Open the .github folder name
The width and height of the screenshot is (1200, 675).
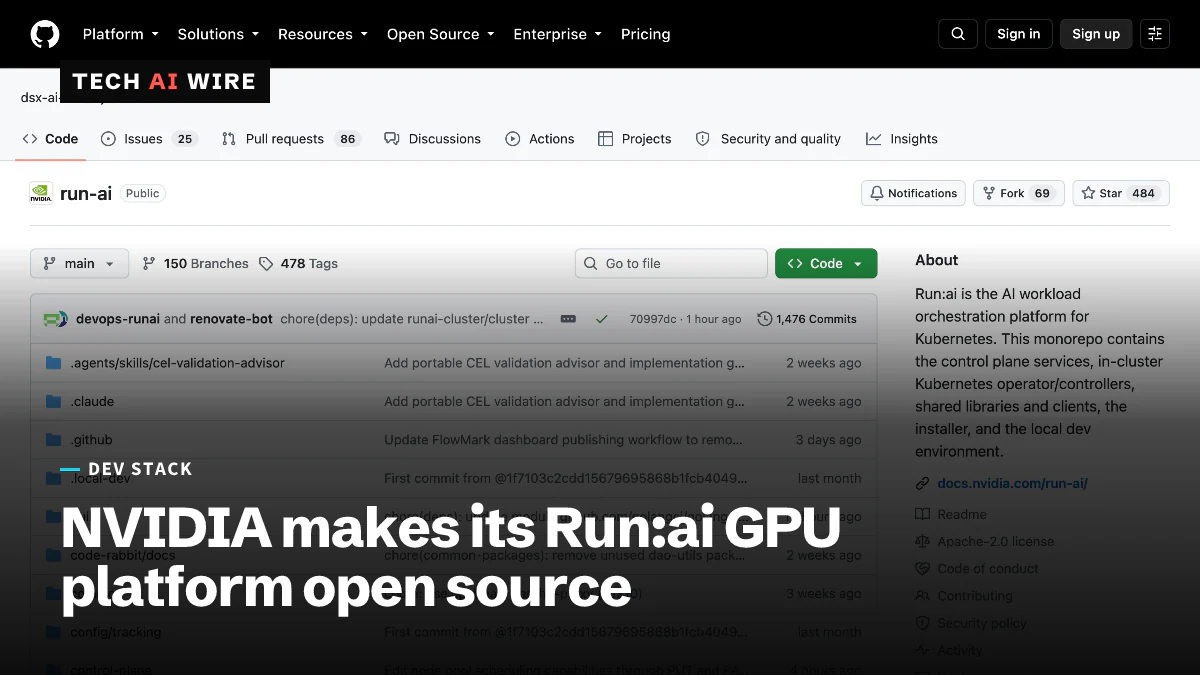click(91, 439)
